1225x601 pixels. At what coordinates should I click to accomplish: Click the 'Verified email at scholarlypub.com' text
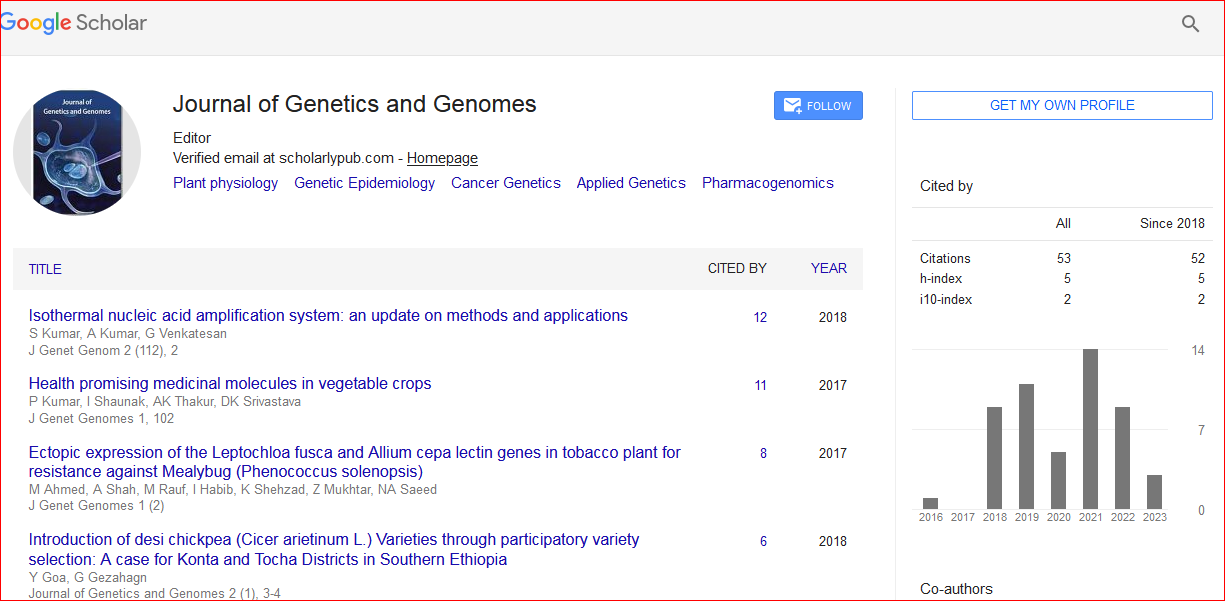285,158
